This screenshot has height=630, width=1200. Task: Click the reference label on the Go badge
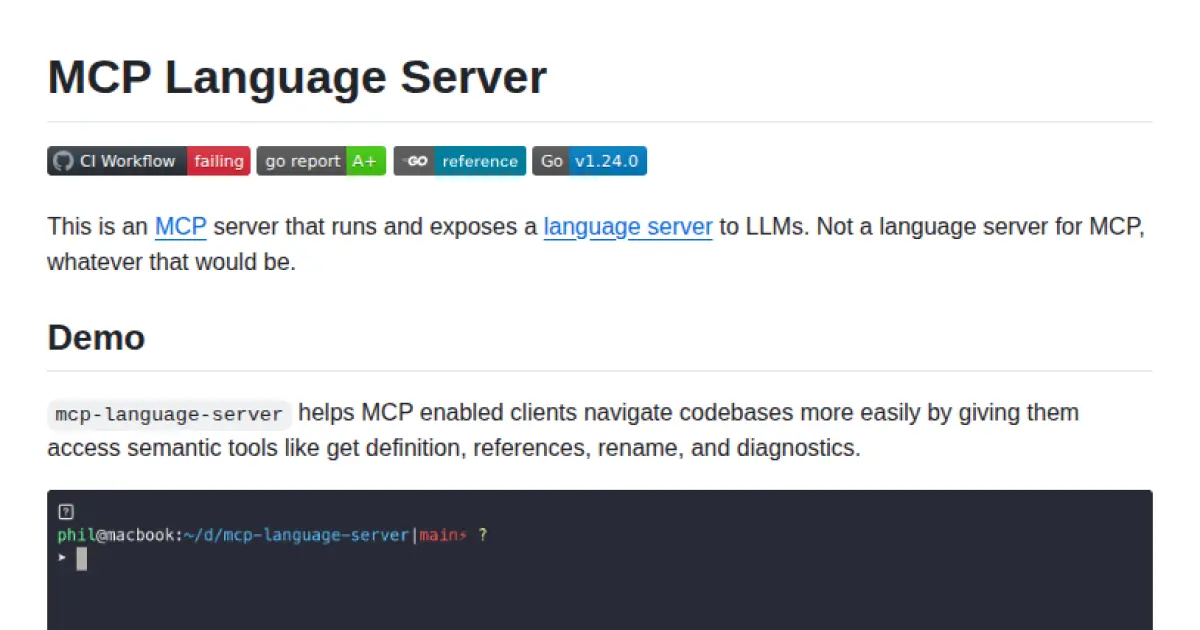[x=479, y=160]
